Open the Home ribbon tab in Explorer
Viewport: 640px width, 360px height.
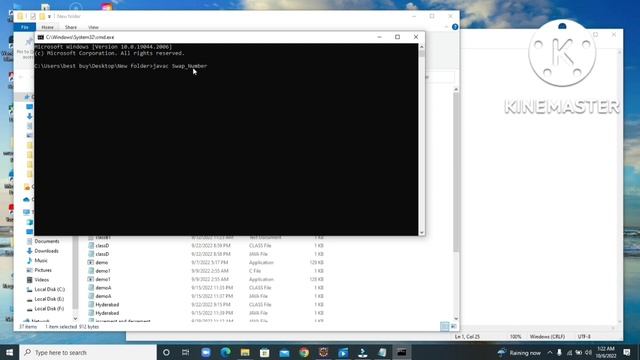[x=47, y=27]
